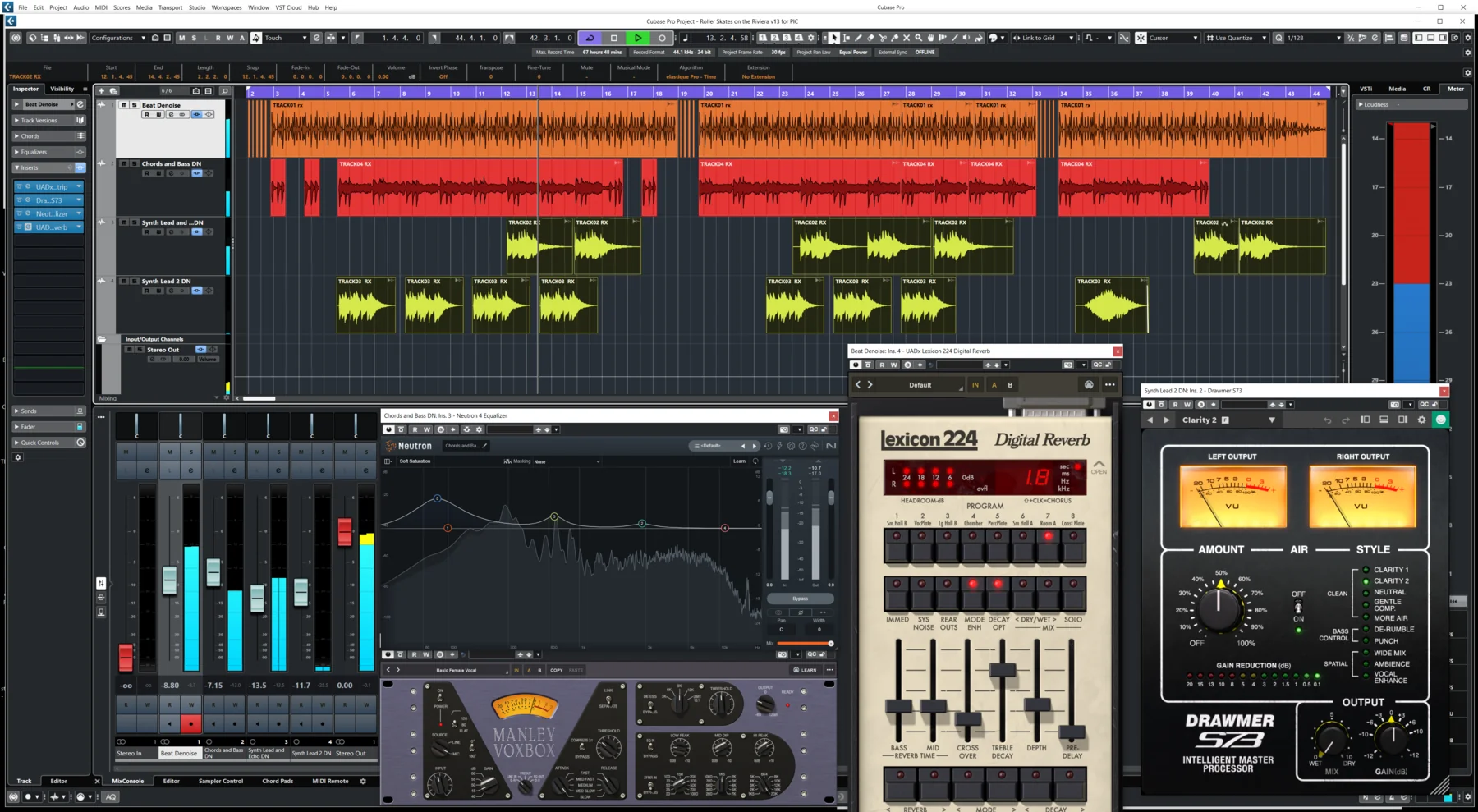Open the Studio menu
Screen dimensions: 1478x812
pyautogui.click(x=196, y=7)
